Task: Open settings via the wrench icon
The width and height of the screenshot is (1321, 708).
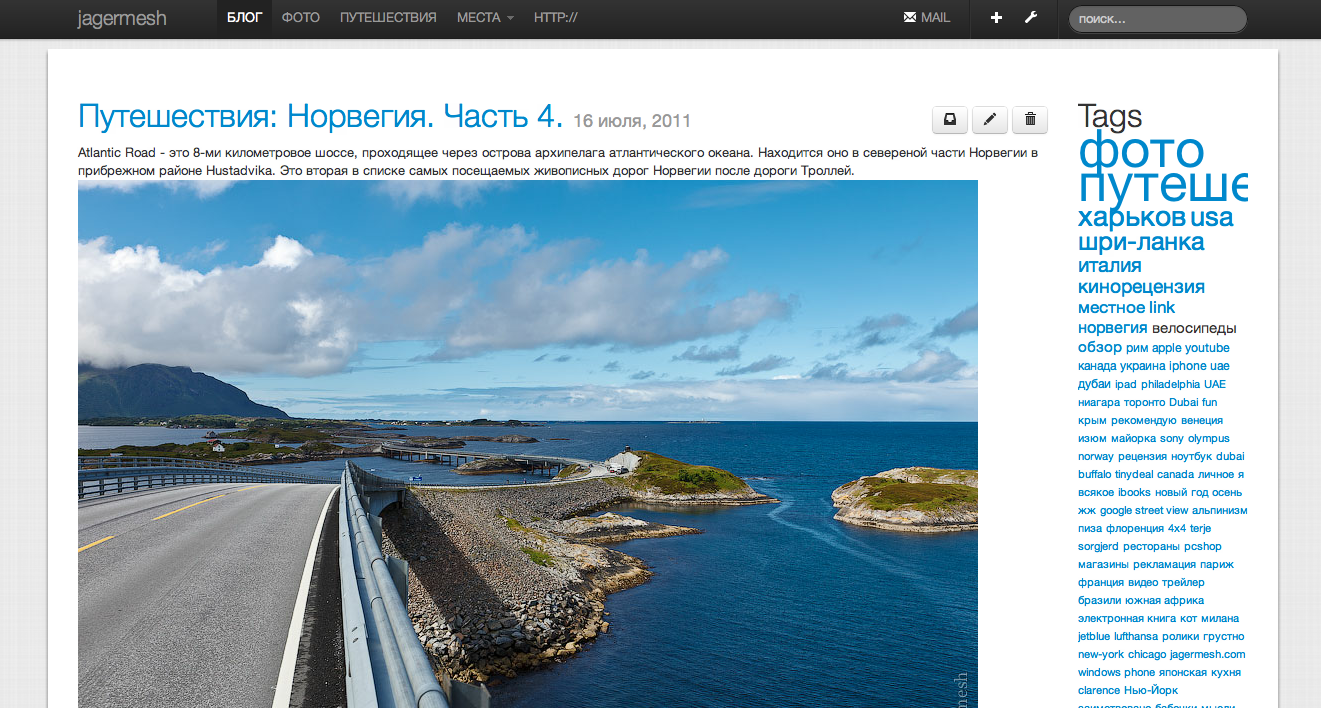Action: point(1030,18)
